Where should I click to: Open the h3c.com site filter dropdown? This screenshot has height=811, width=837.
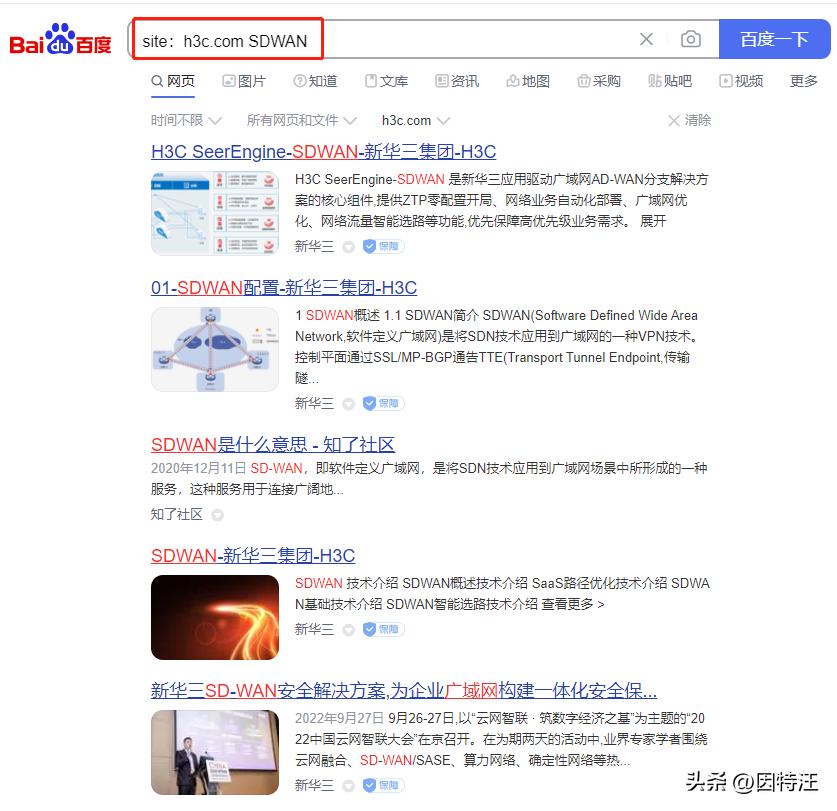[413, 120]
